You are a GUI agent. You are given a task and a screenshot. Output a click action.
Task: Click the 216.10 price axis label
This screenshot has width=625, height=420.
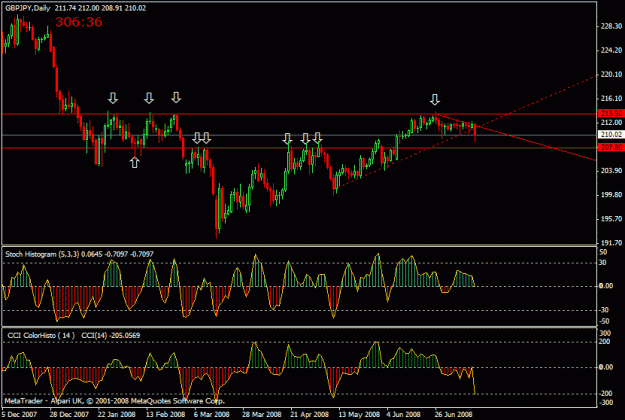click(x=611, y=98)
